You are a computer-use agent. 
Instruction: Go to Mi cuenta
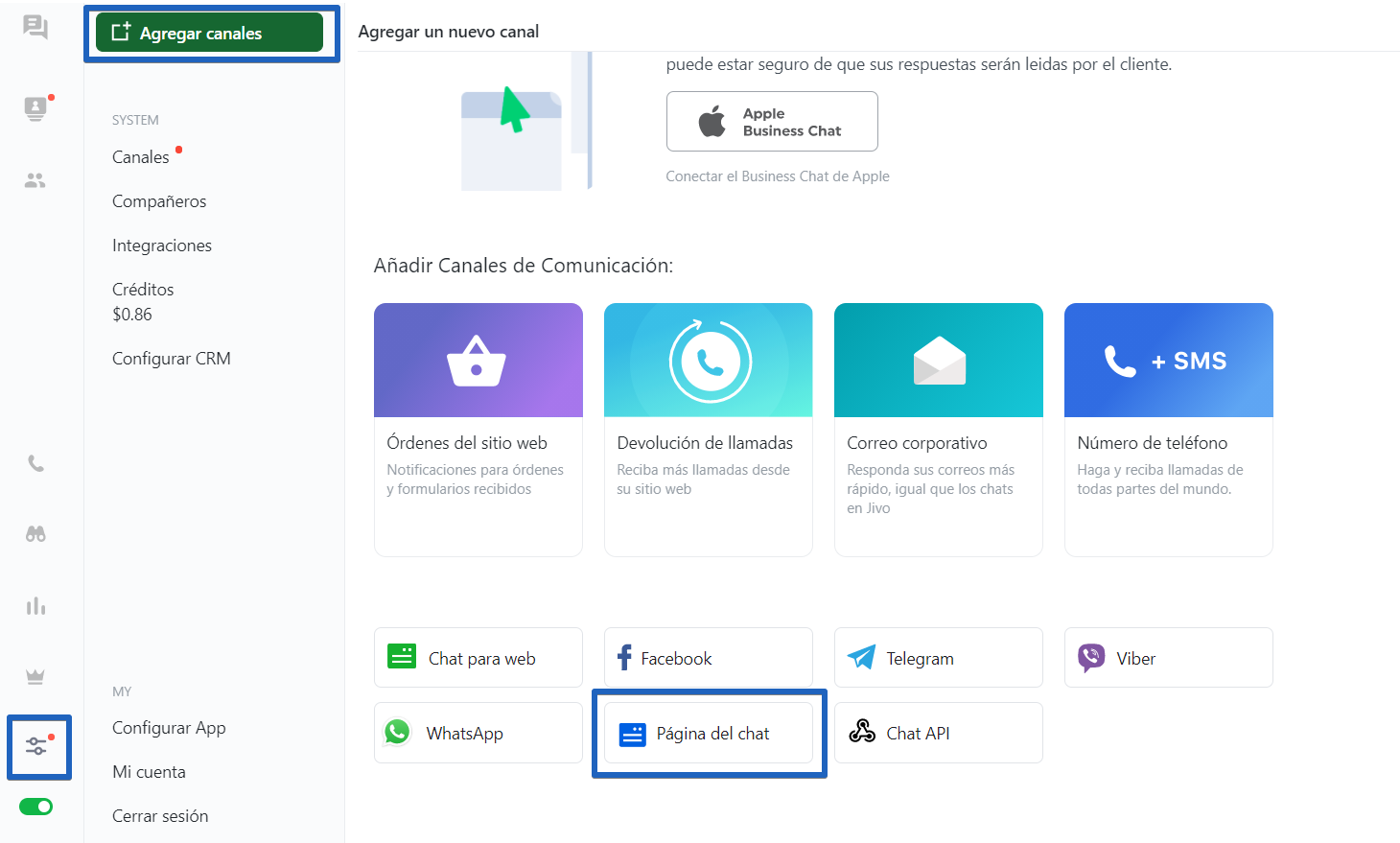(x=149, y=772)
